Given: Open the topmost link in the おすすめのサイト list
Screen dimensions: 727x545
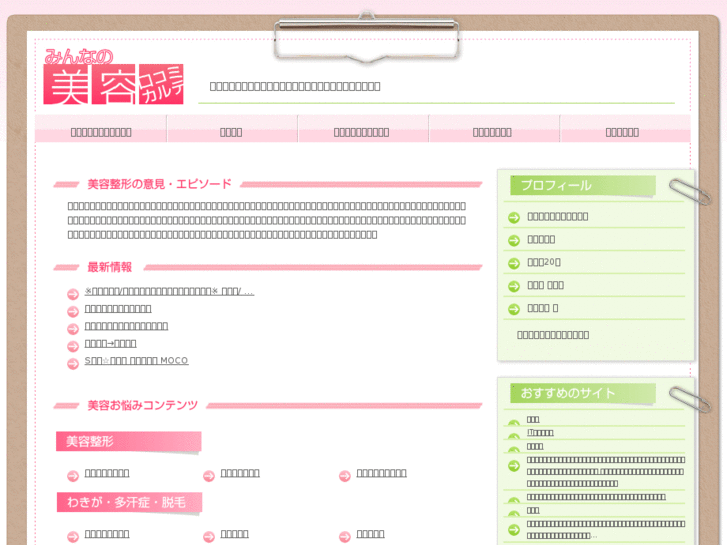Looking at the screenshot, I should [533, 419].
